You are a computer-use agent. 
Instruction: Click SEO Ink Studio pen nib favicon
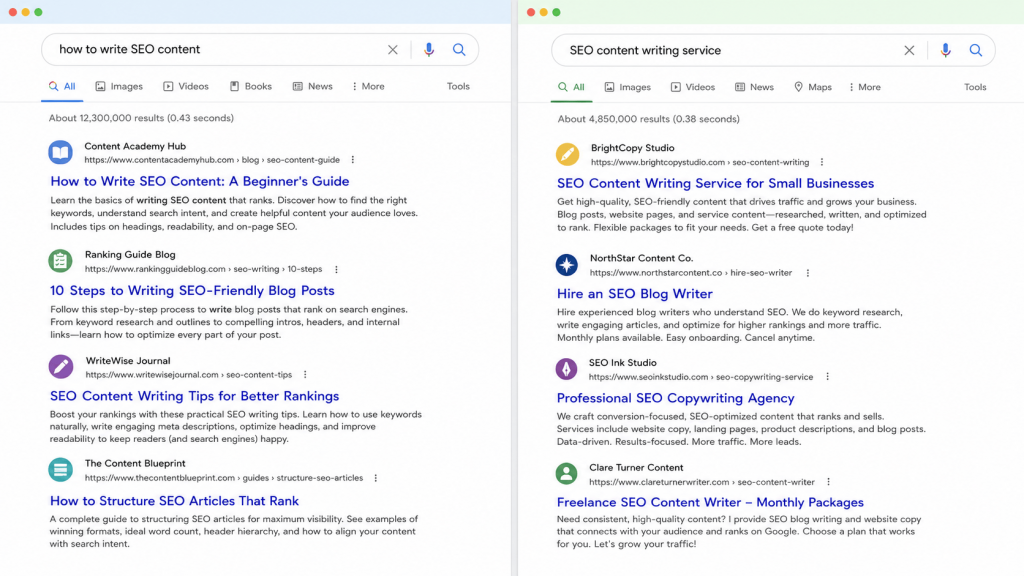[x=566, y=369]
